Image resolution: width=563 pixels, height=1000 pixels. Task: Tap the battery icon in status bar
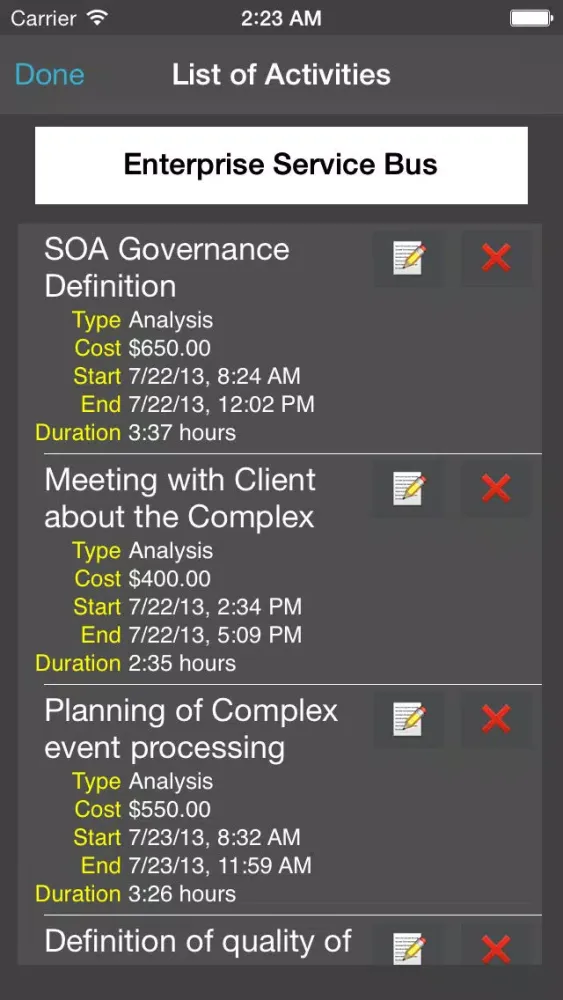530,18
